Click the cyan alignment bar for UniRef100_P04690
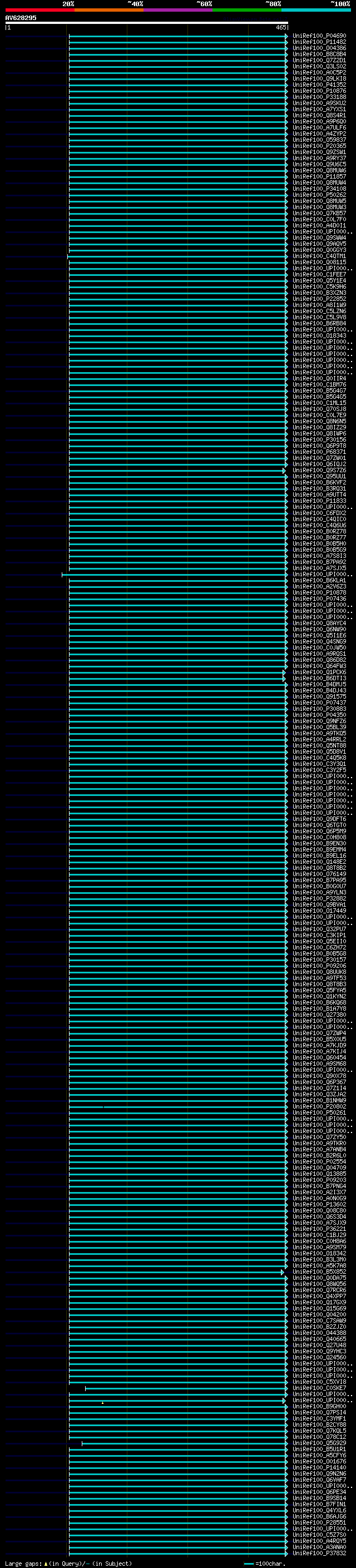The height and width of the screenshot is (1568, 356). click(177, 36)
